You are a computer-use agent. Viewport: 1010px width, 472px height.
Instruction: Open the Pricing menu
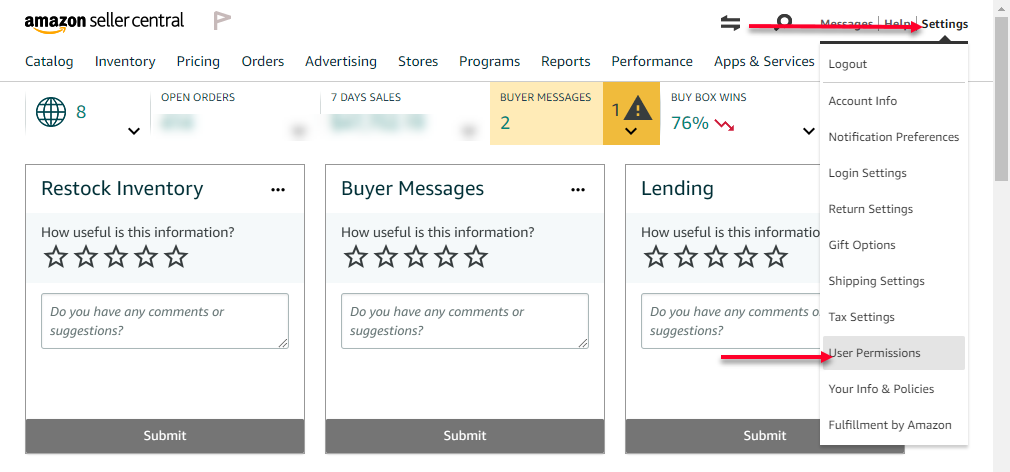click(x=198, y=61)
